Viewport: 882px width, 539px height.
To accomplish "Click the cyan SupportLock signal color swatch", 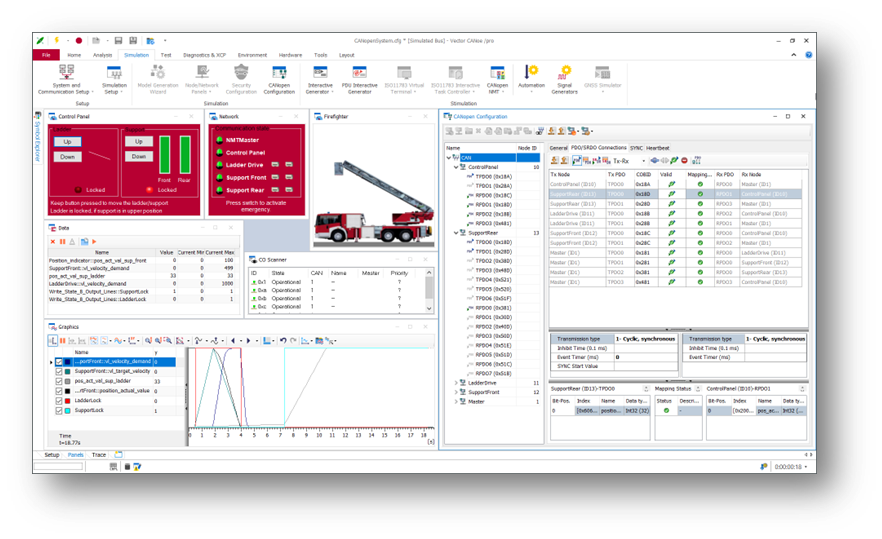I will click(68, 411).
